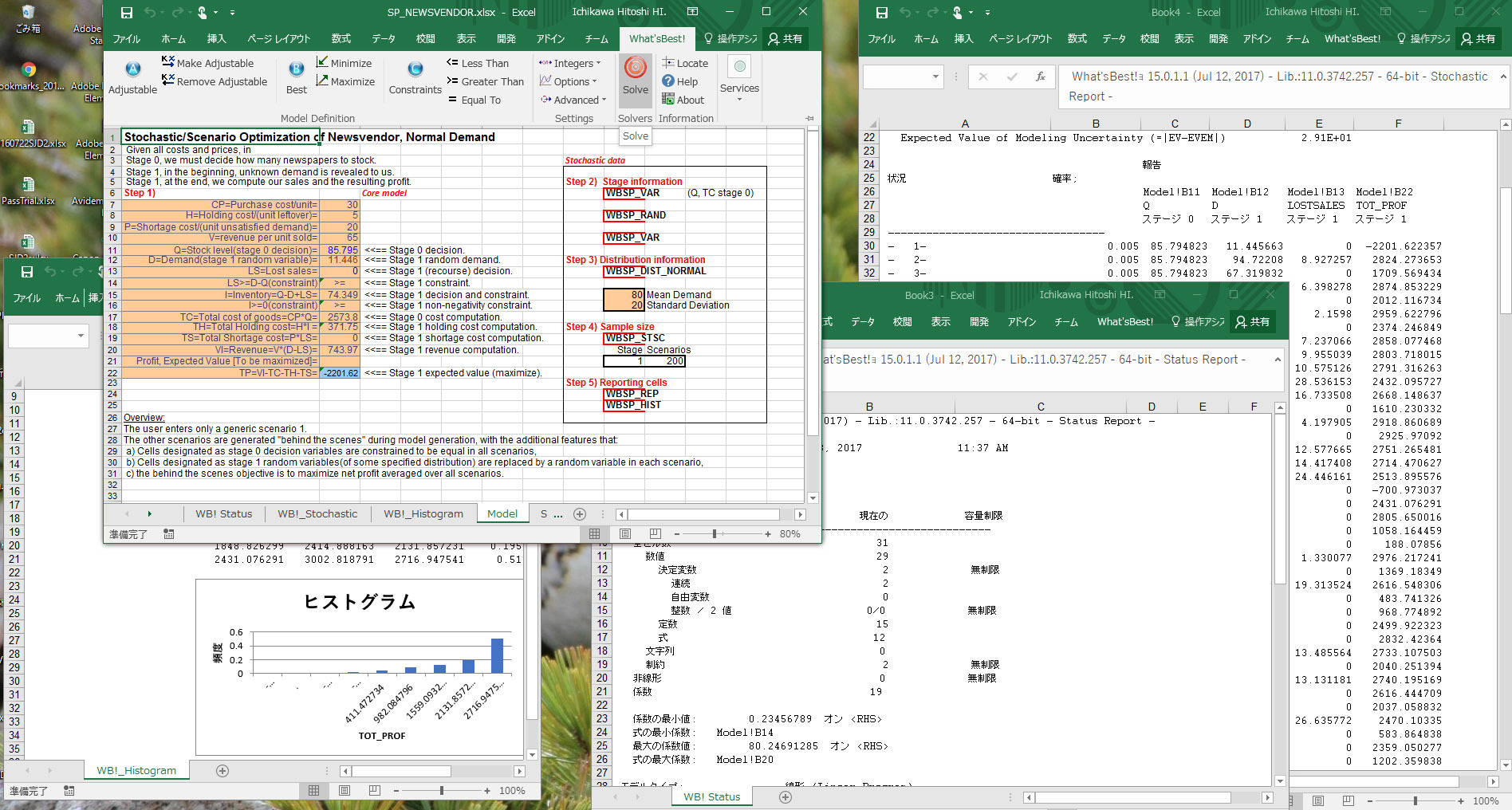The height and width of the screenshot is (810, 1512).
Task: Click the Adjustable (A) ribbon icon
Action: point(132,69)
